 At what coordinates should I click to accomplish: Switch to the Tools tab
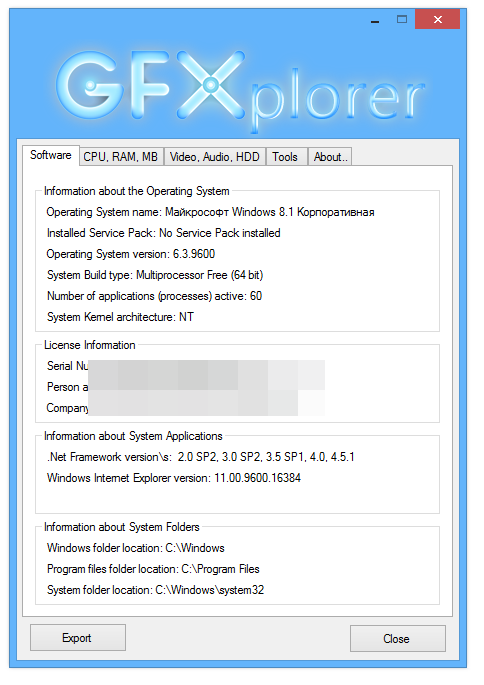(285, 157)
